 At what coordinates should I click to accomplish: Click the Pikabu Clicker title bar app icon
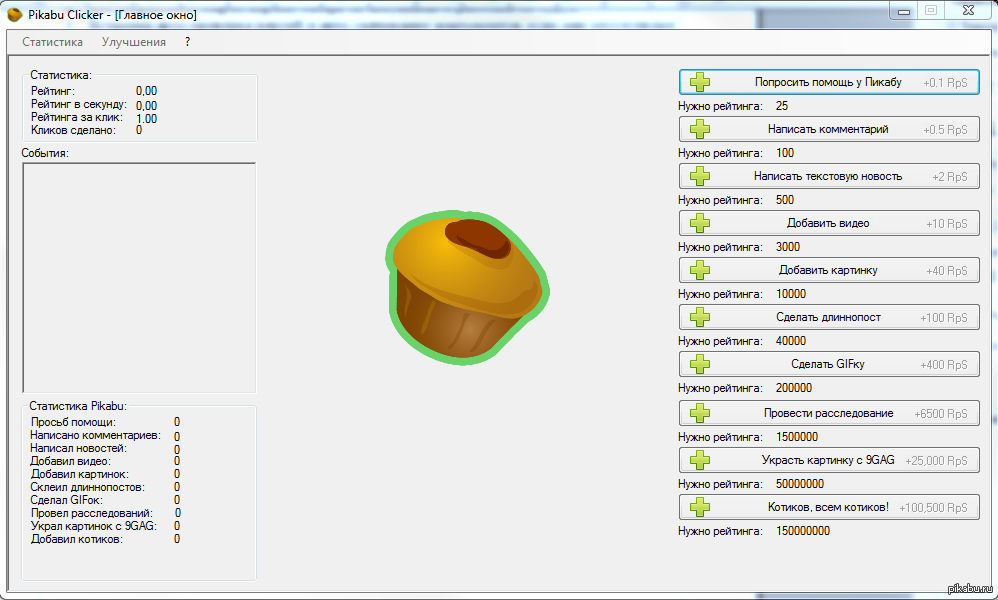[15, 15]
